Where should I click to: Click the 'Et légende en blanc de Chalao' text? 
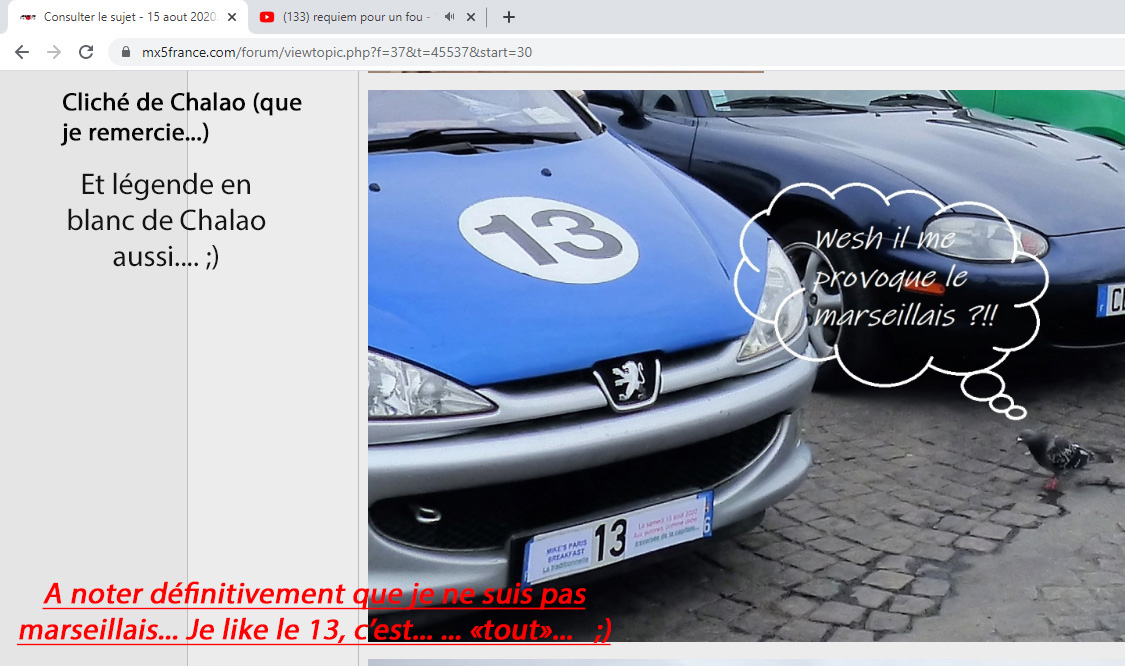[x=166, y=220]
